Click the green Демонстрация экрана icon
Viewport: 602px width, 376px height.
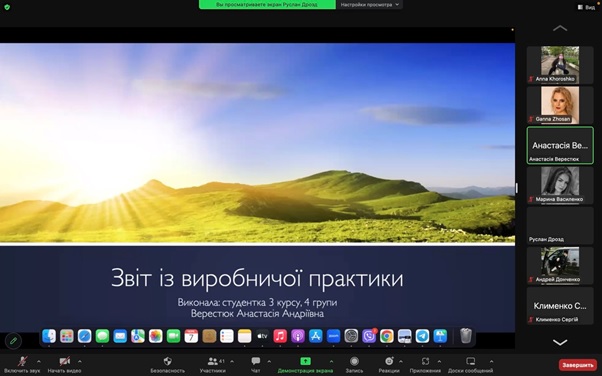click(305, 361)
